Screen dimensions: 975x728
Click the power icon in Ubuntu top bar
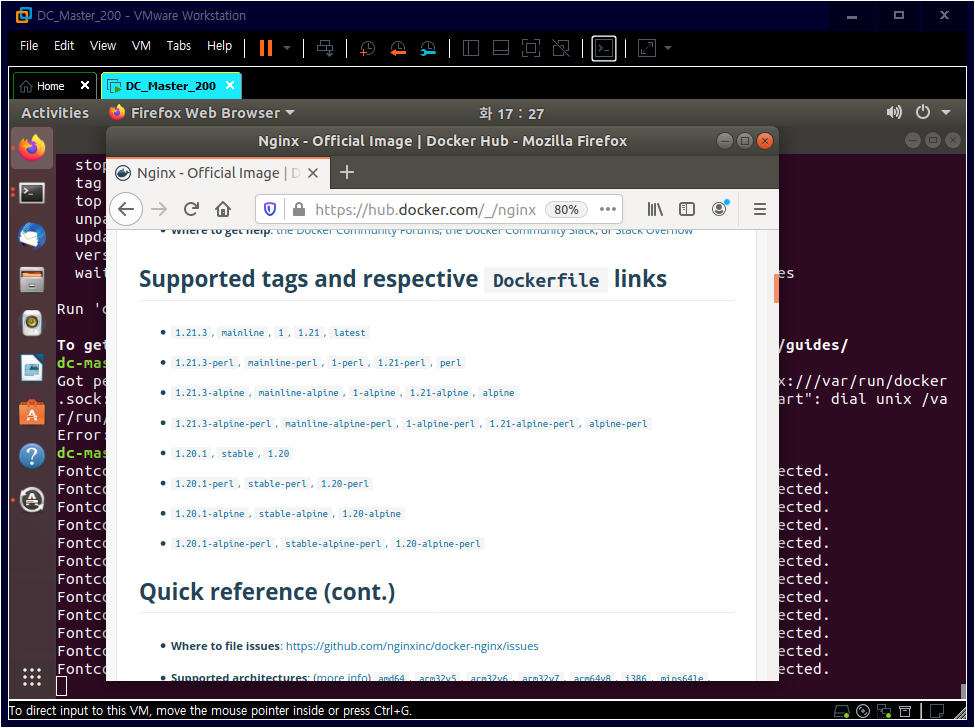(x=923, y=113)
